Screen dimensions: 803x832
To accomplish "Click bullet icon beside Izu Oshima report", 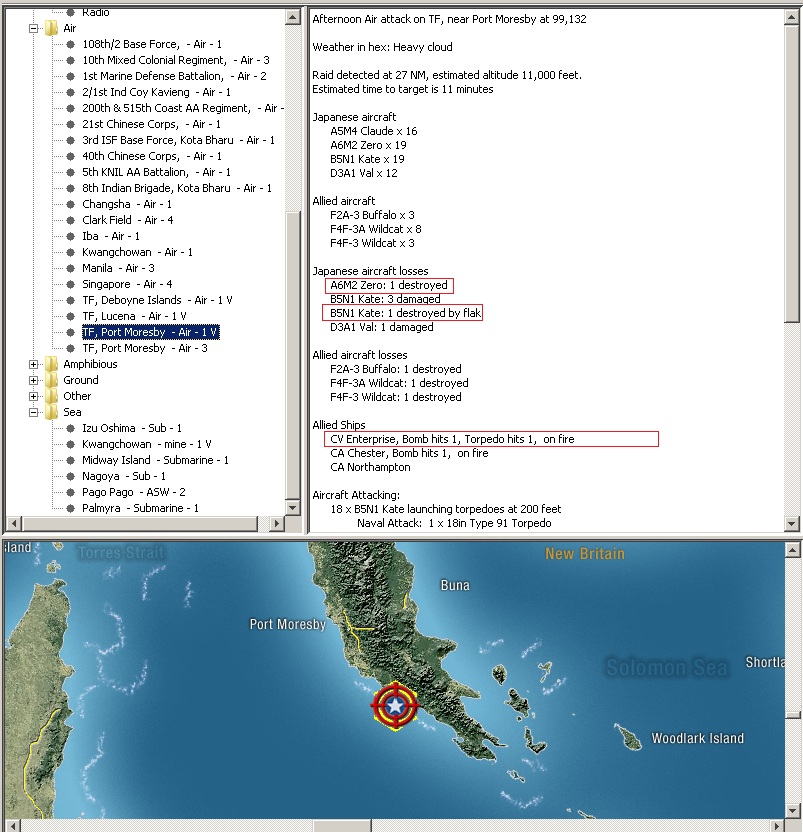I will tap(70, 428).
